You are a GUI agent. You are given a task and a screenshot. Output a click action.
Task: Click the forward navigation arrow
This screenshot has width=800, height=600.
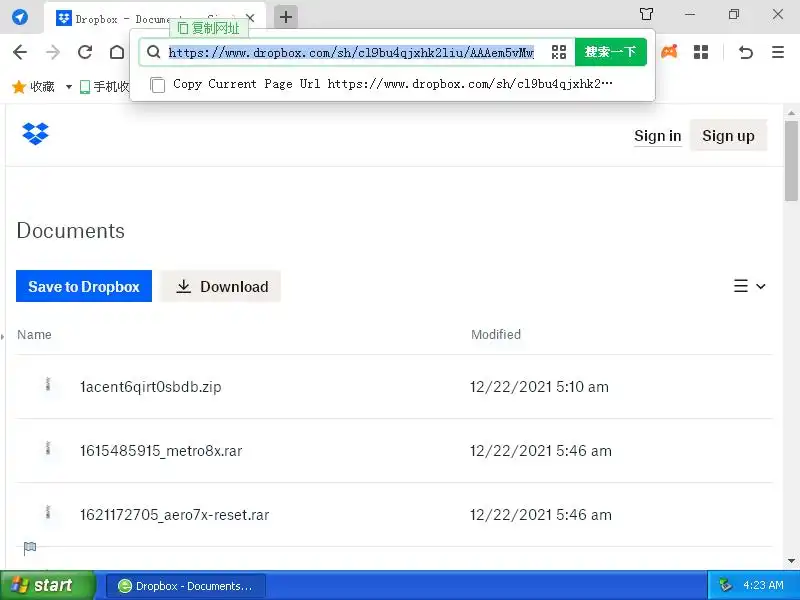[53, 52]
